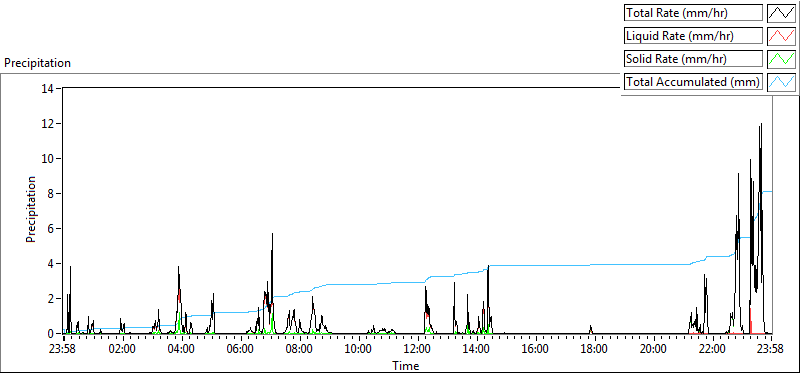Image resolution: width=800 pixels, height=373 pixels.
Task: Click the Total Rate black line icon
Action: coord(781,13)
